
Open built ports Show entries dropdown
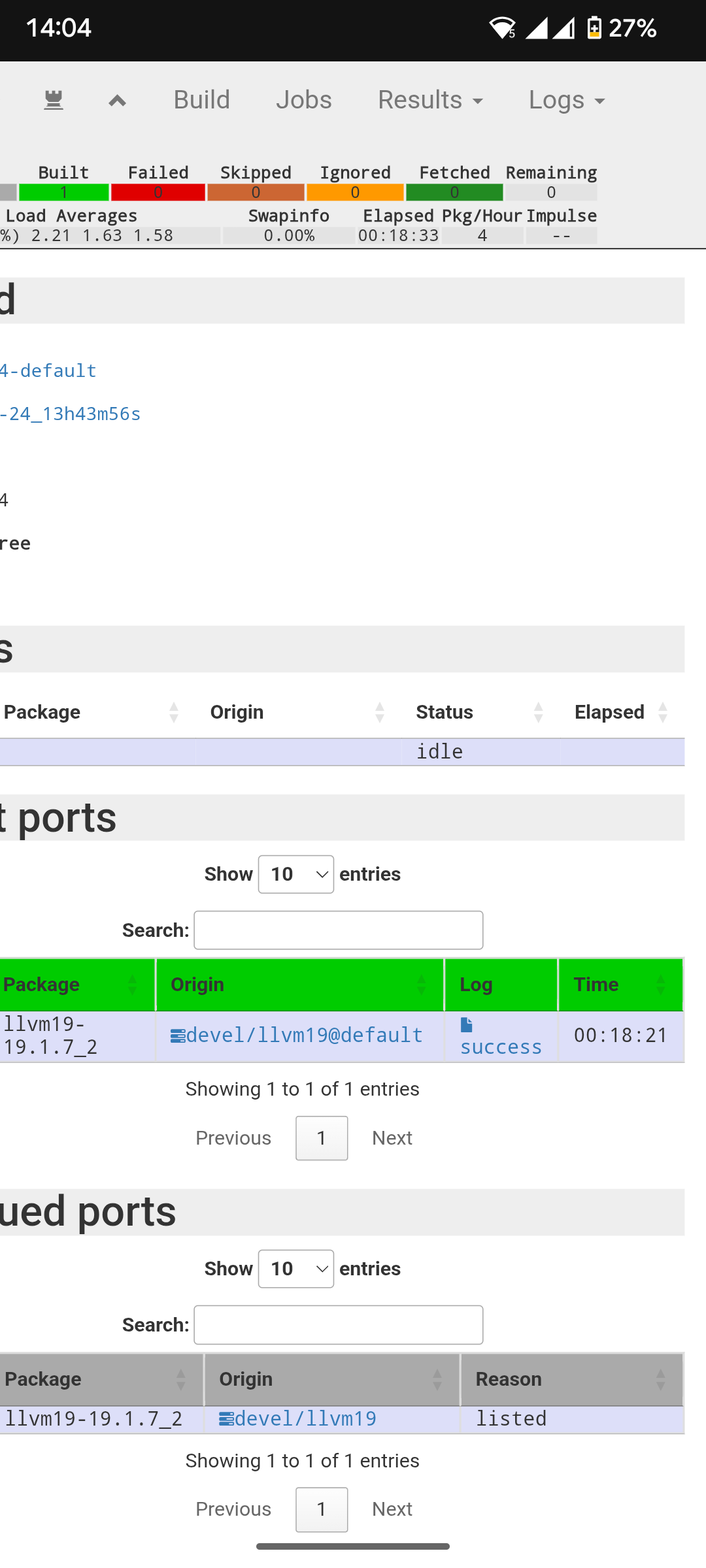(296, 874)
